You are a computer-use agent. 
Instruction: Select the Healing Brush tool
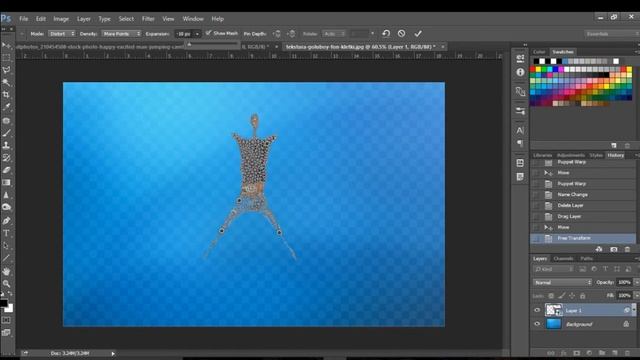pyautogui.click(x=6, y=120)
